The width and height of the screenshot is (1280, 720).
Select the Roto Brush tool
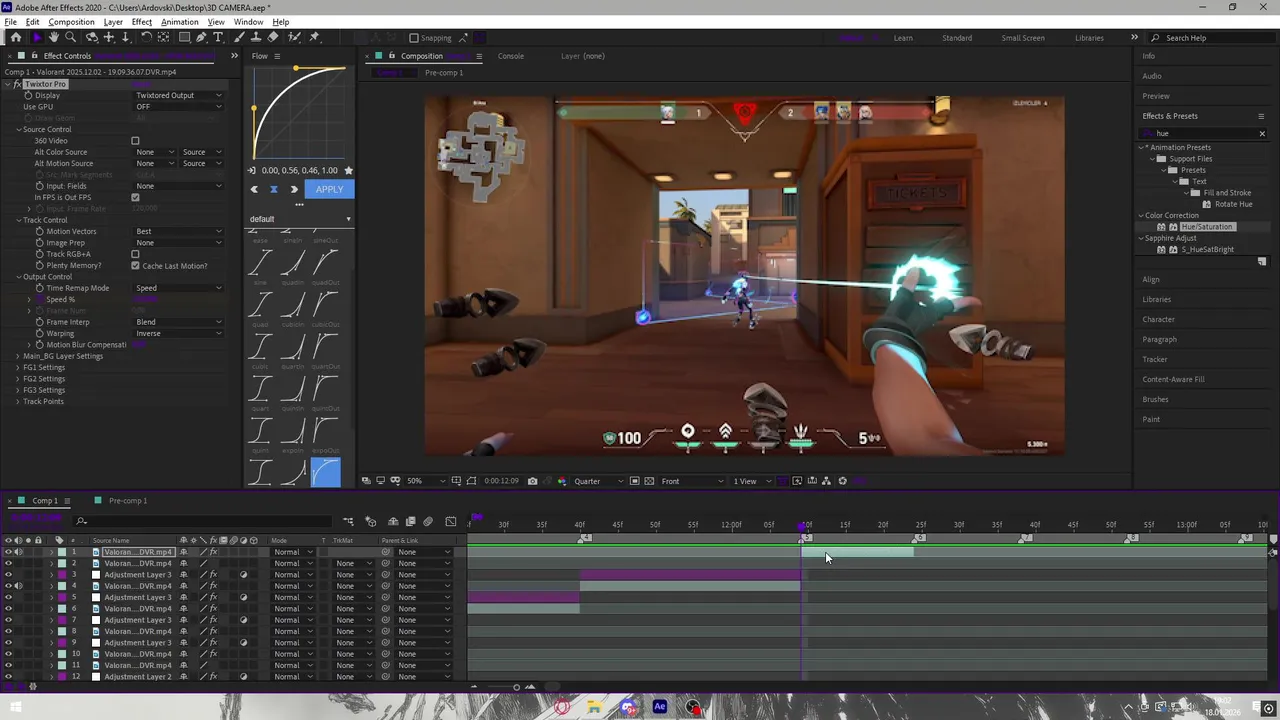[294, 37]
